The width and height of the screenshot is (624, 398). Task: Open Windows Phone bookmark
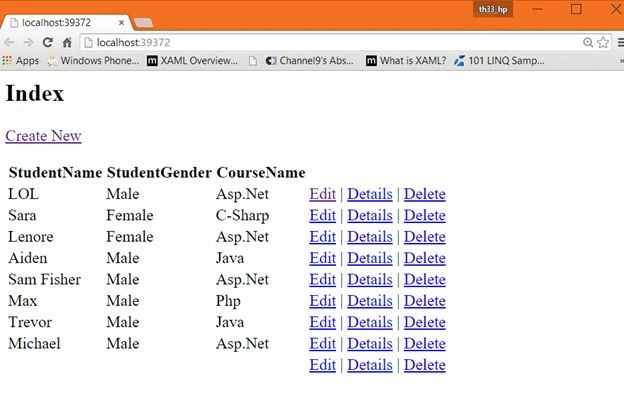tap(93, 60)
